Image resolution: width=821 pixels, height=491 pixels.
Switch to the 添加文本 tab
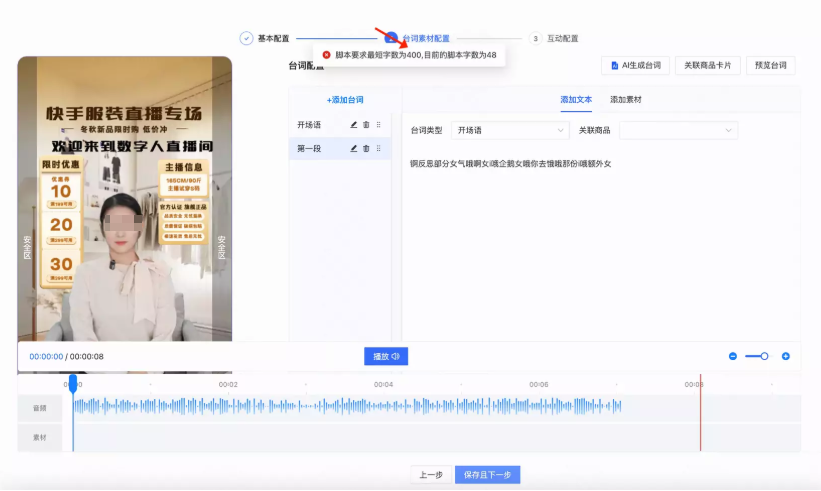(x=576, y=99)
